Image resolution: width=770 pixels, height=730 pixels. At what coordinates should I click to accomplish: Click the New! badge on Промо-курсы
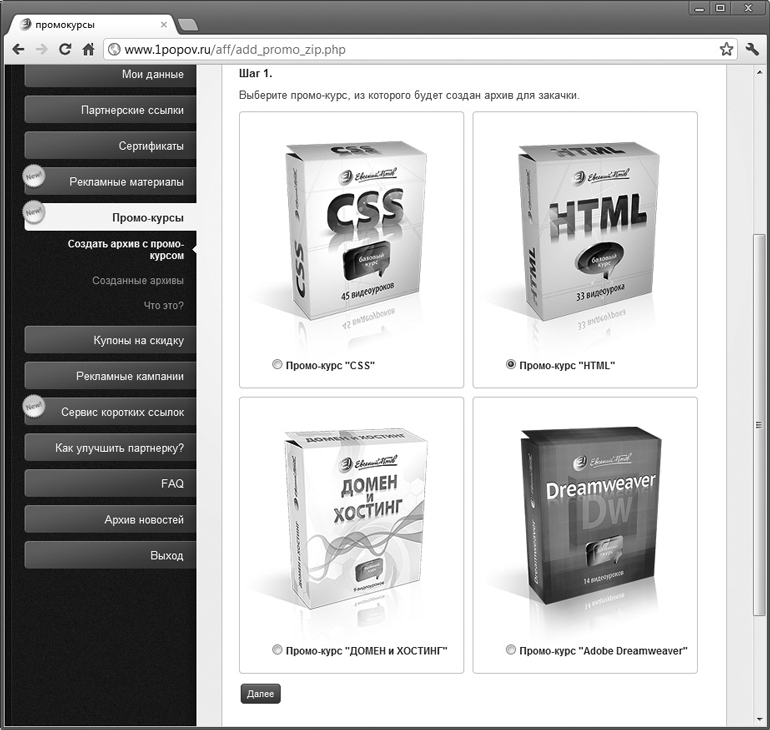click(33, 212)
